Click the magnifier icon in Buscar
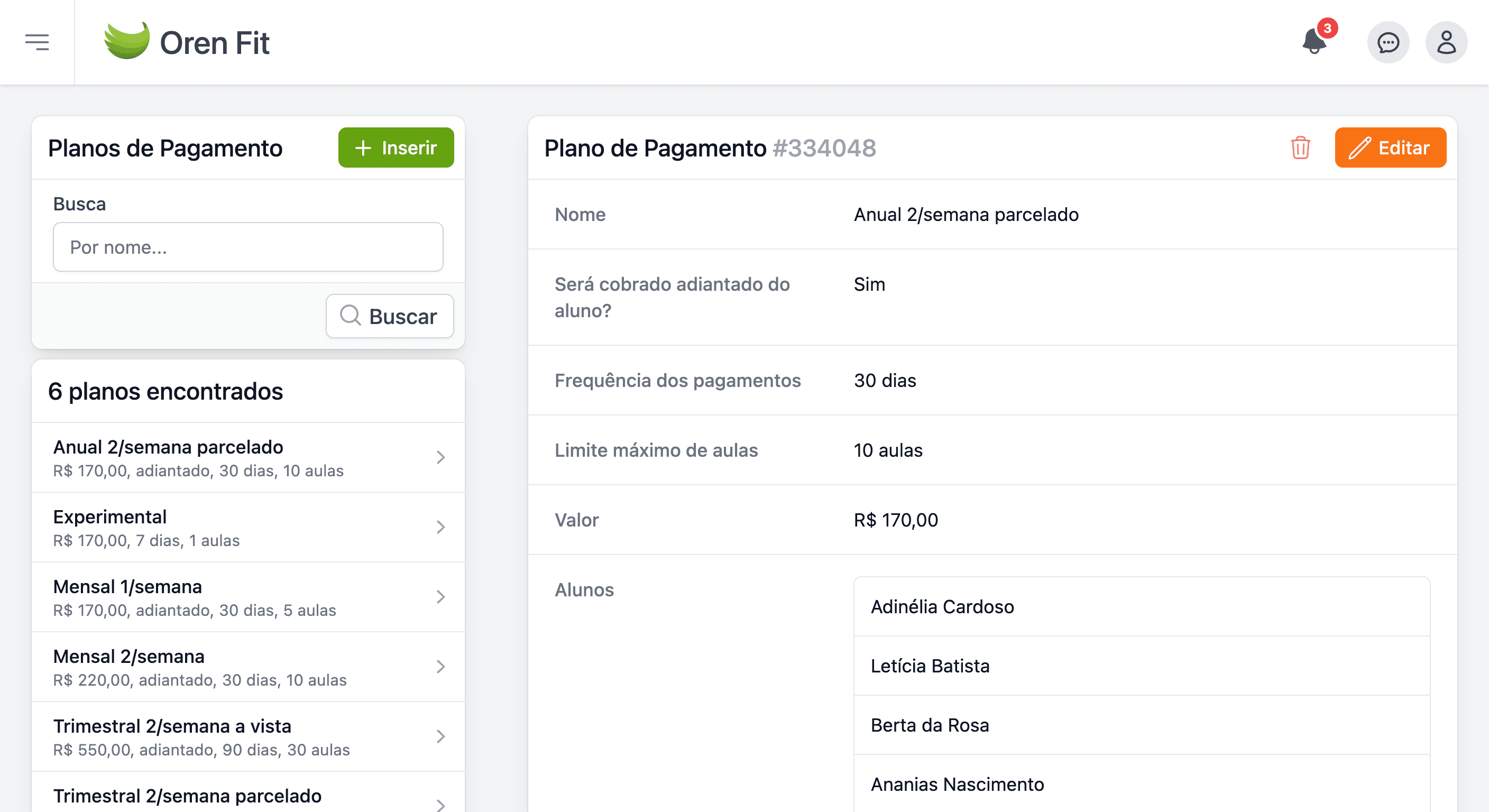Screen dimensions: 1489x812 click(x=350, y=316)
